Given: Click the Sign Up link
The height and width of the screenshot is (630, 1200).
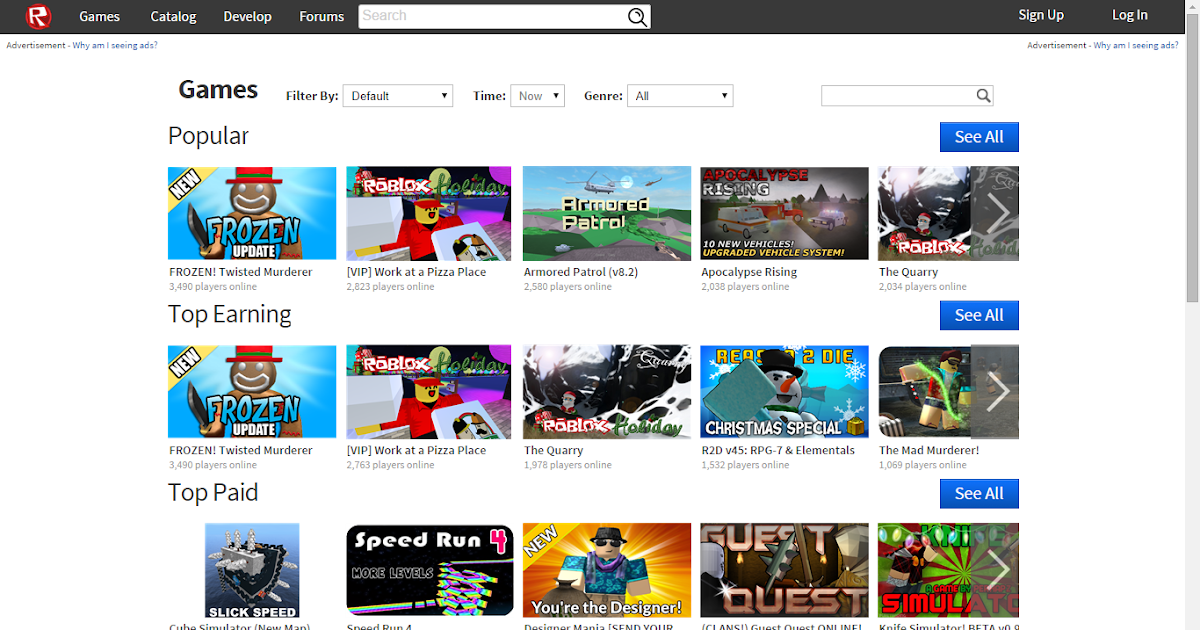Looking at the screenshot, I should (x=1041, y=15).
